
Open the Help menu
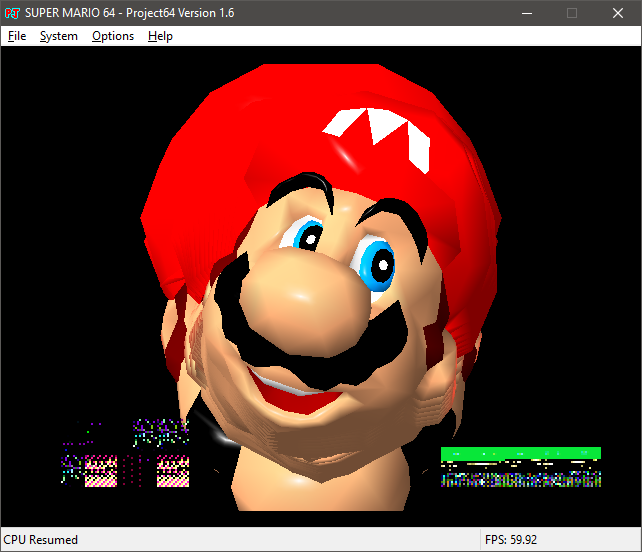[x=160, y=36]
